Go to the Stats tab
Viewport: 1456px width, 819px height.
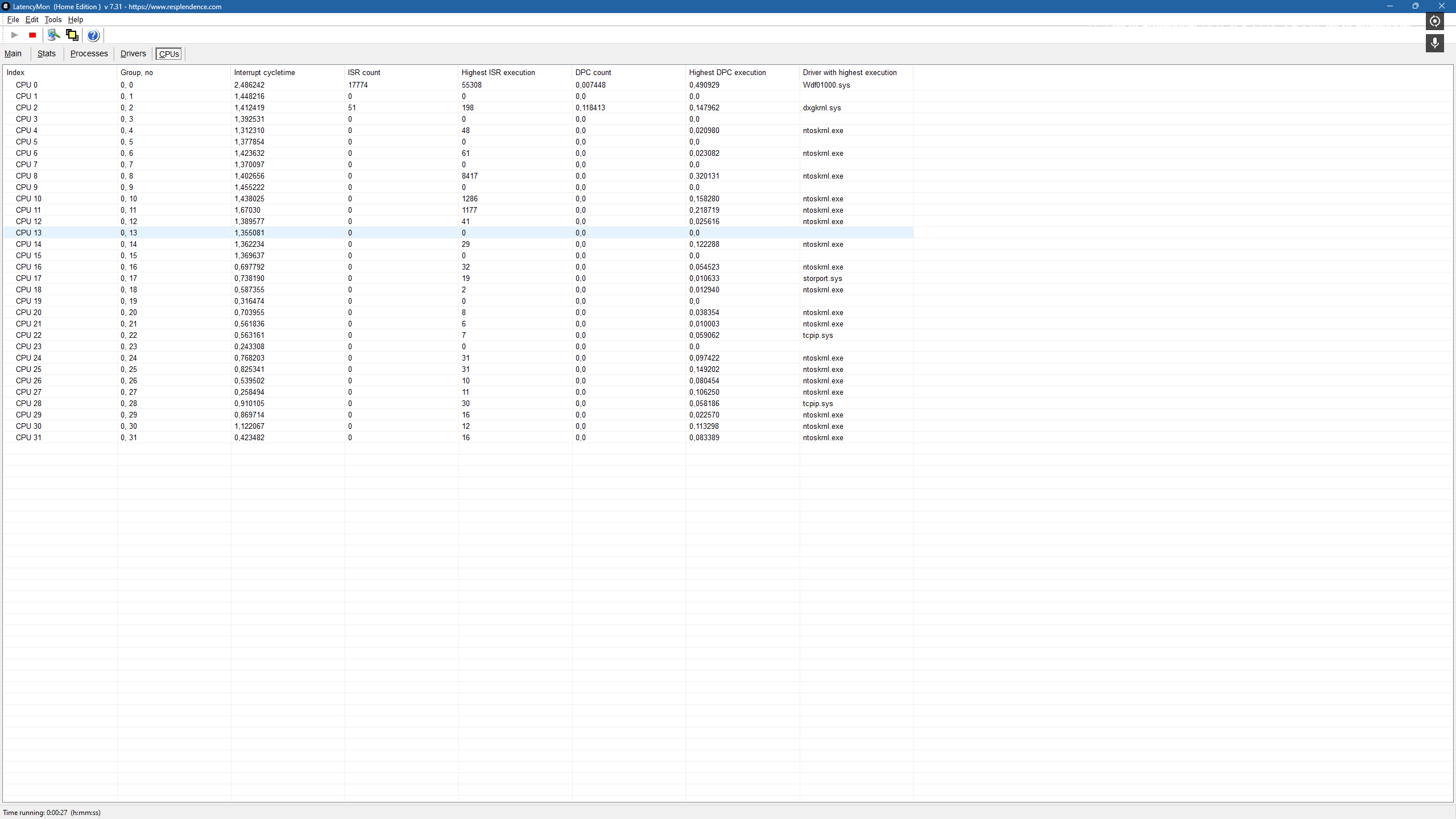coord(47,53)
